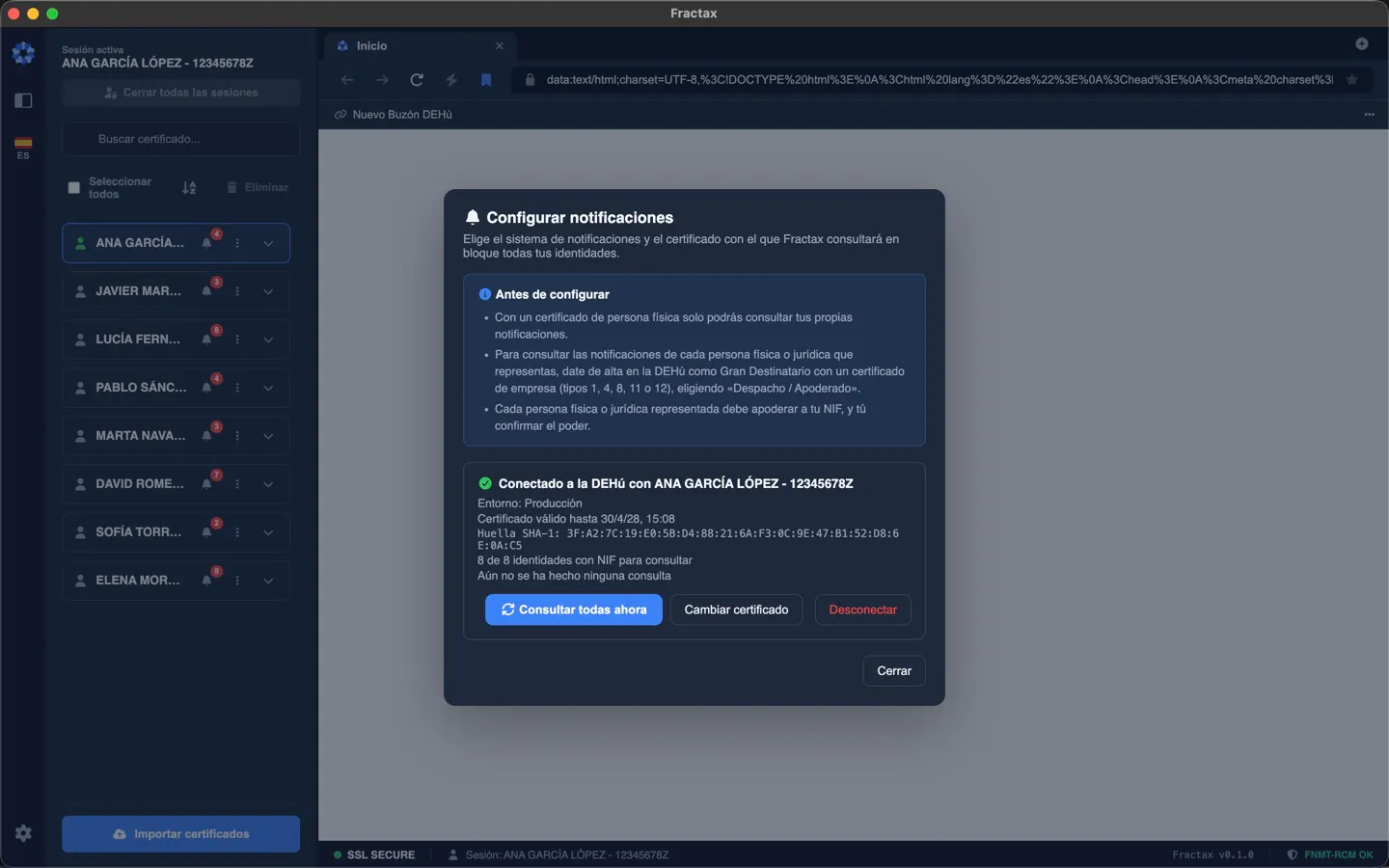Open notifications bell for ANA GARCÍA

click(206, 243)
